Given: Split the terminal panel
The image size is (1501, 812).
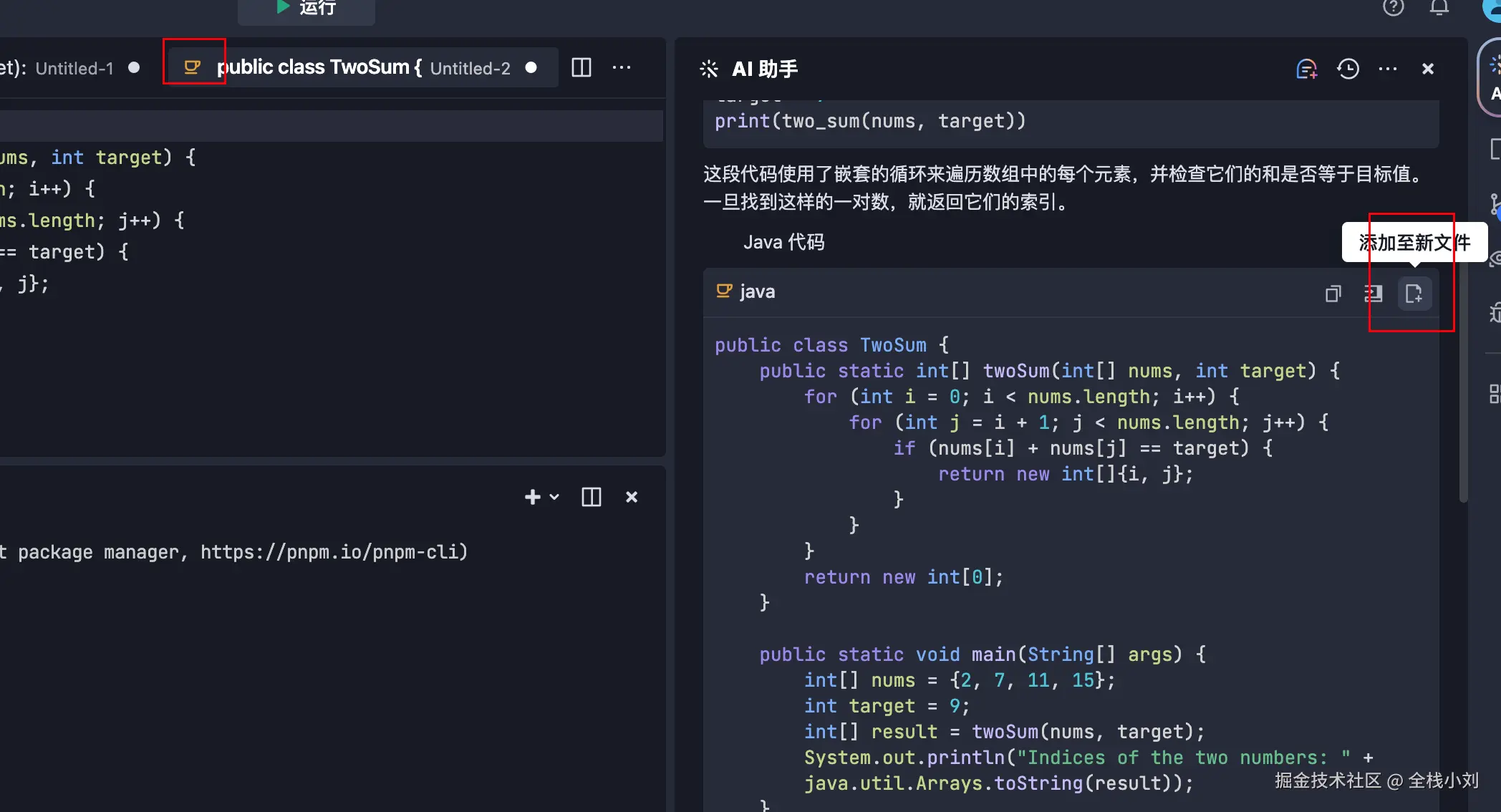Looking at the screenshot, I should tap(592, 497).
